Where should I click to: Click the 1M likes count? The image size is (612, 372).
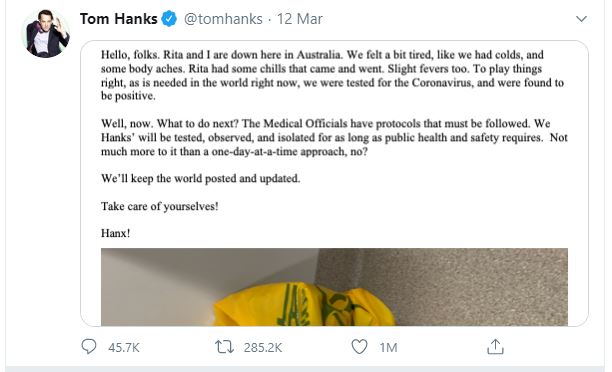pos(388,347)
